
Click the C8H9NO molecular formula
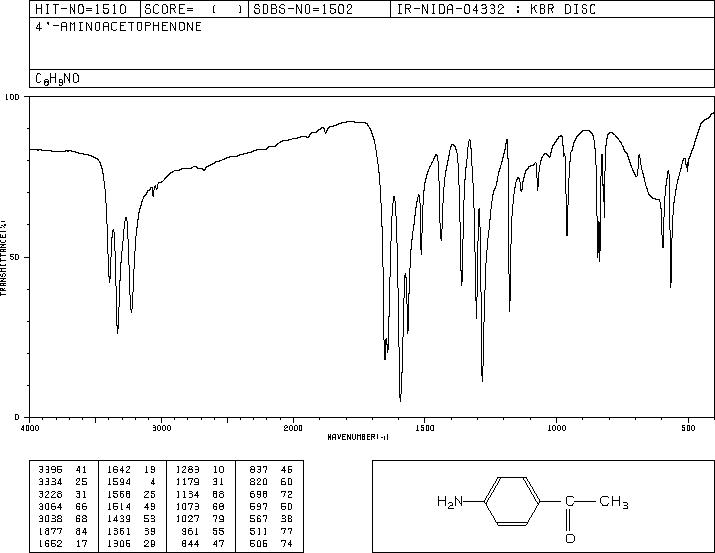click(x=57, y=79)
